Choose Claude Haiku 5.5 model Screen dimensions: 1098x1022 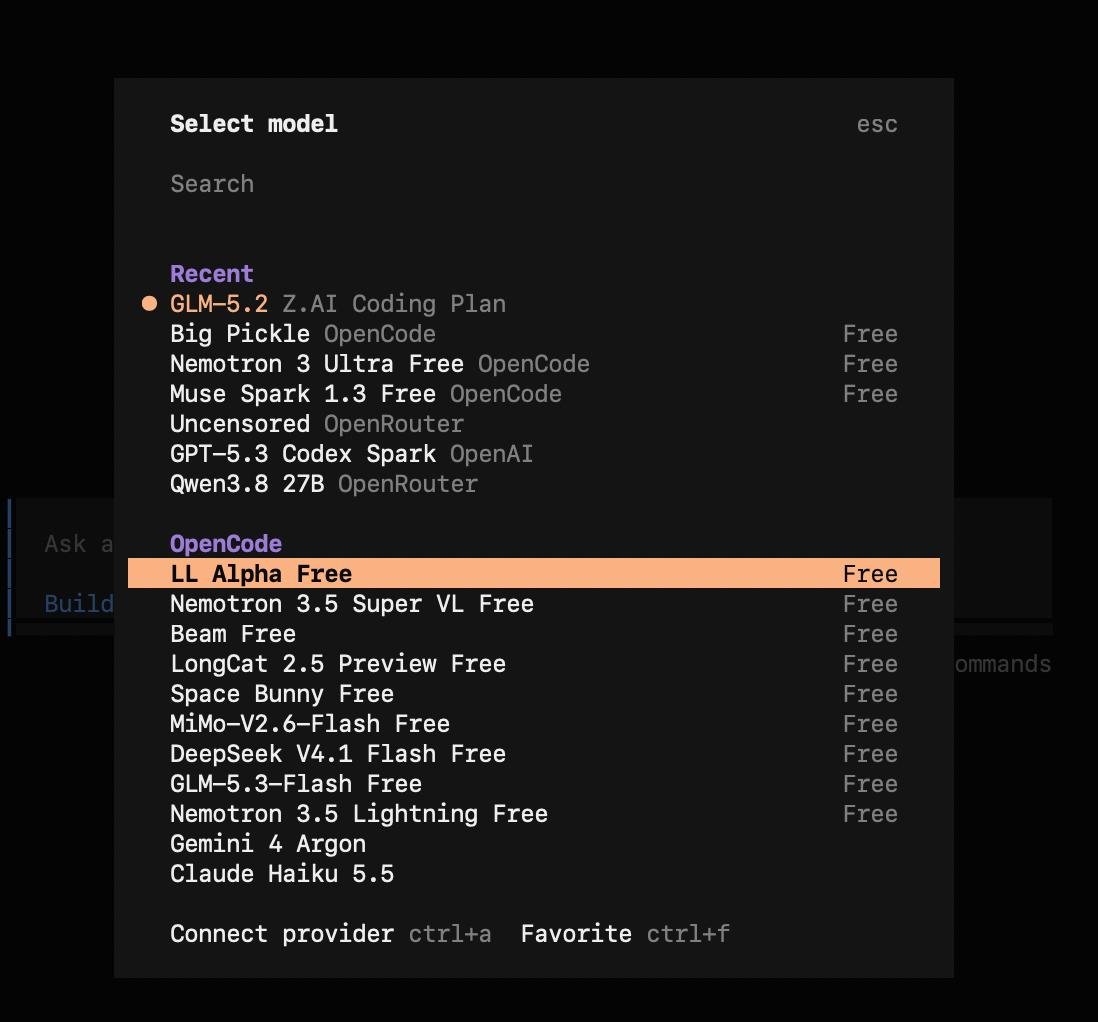click(x=534, y=875)
